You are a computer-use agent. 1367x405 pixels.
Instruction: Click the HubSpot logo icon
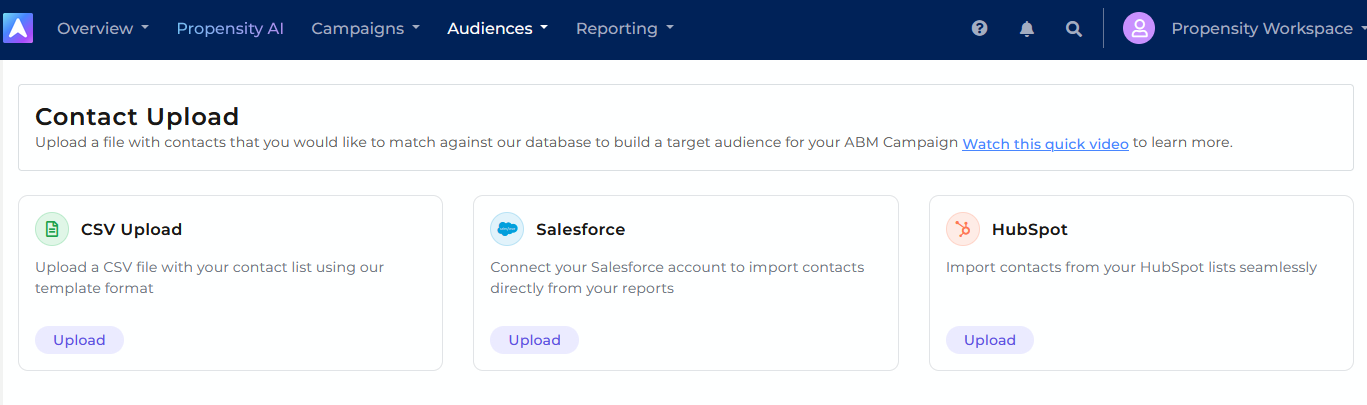(963, 229)
